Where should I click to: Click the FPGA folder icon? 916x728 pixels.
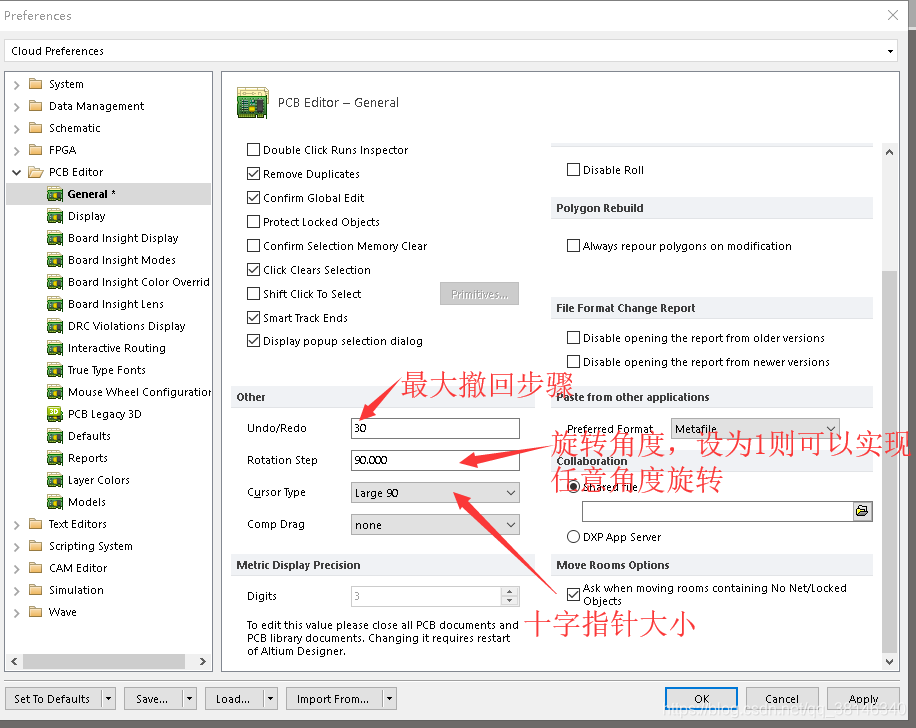36,150
